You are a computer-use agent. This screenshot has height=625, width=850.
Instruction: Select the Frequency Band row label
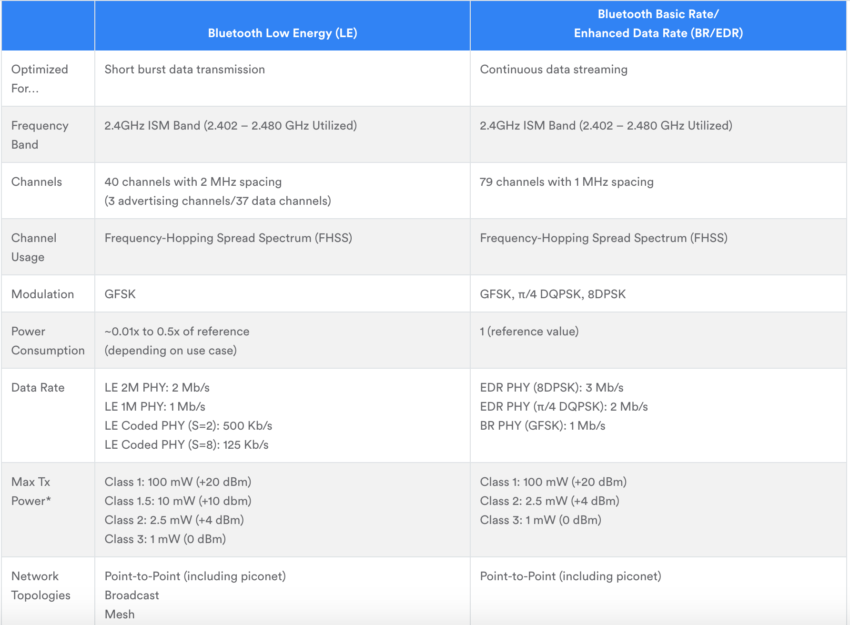(40, 135)
